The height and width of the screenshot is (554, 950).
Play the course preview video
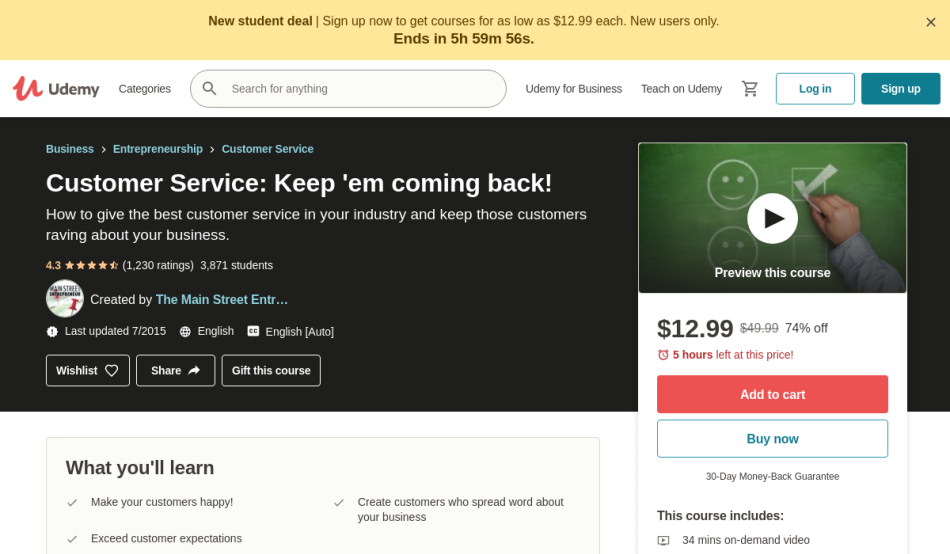[x=772, y=218]
